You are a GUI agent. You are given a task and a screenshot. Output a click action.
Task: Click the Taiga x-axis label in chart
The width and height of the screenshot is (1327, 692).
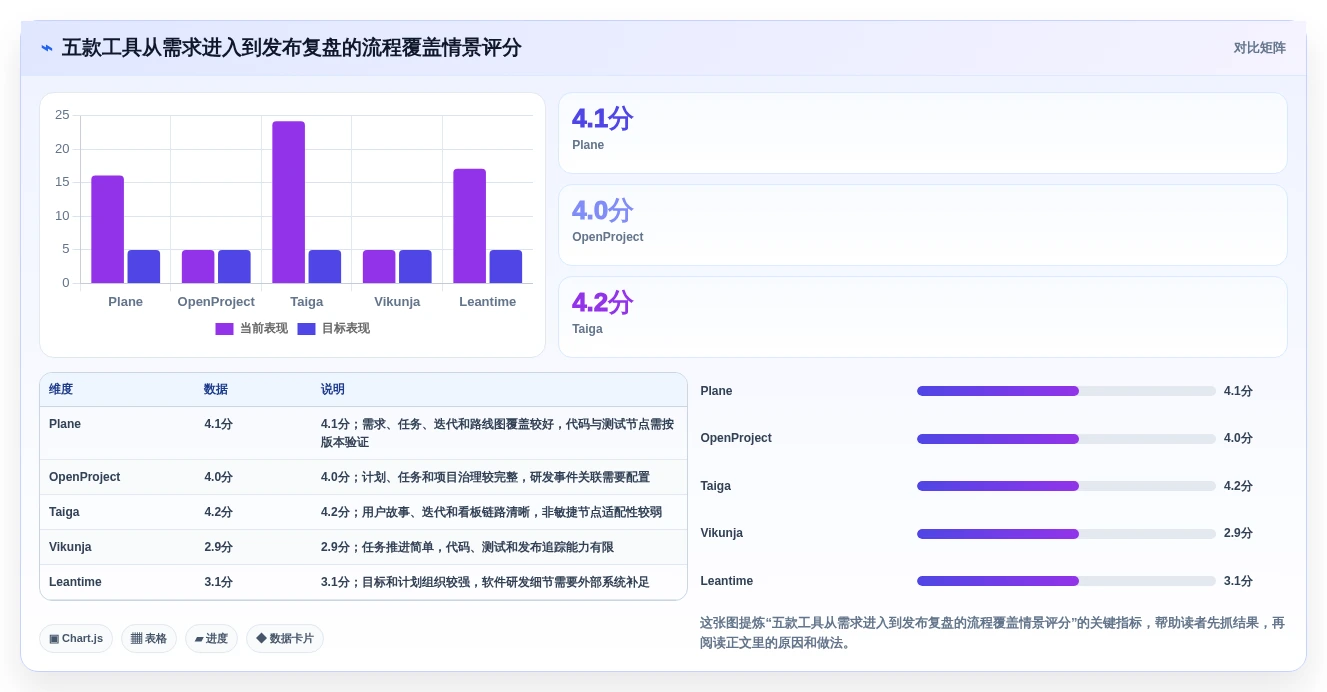306,302
